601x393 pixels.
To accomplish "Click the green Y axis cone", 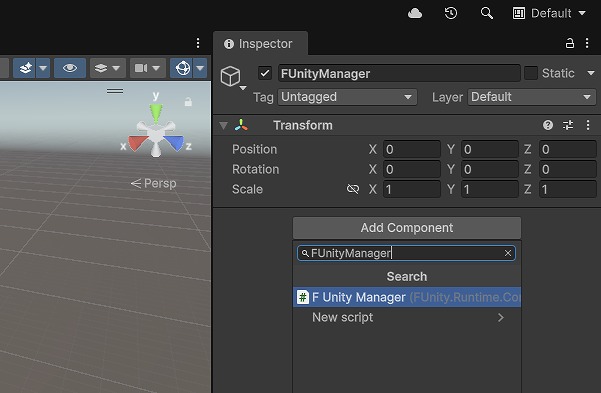I will [156, 113].
